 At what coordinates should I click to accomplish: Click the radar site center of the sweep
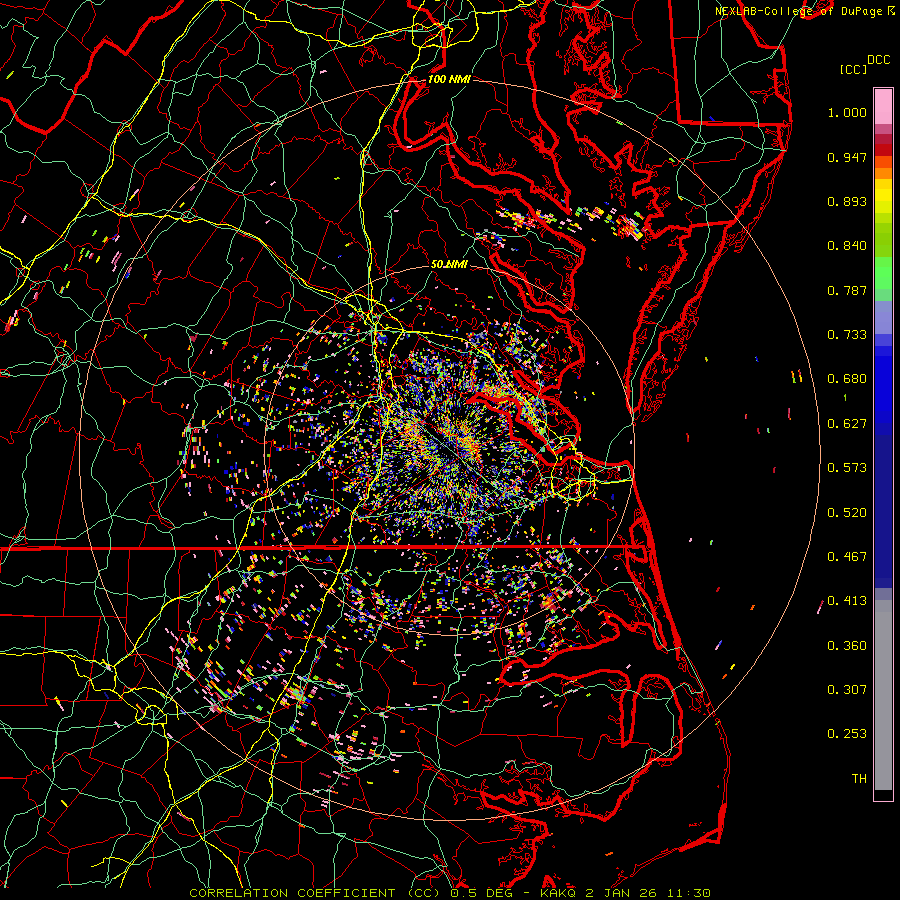[449, 449]
